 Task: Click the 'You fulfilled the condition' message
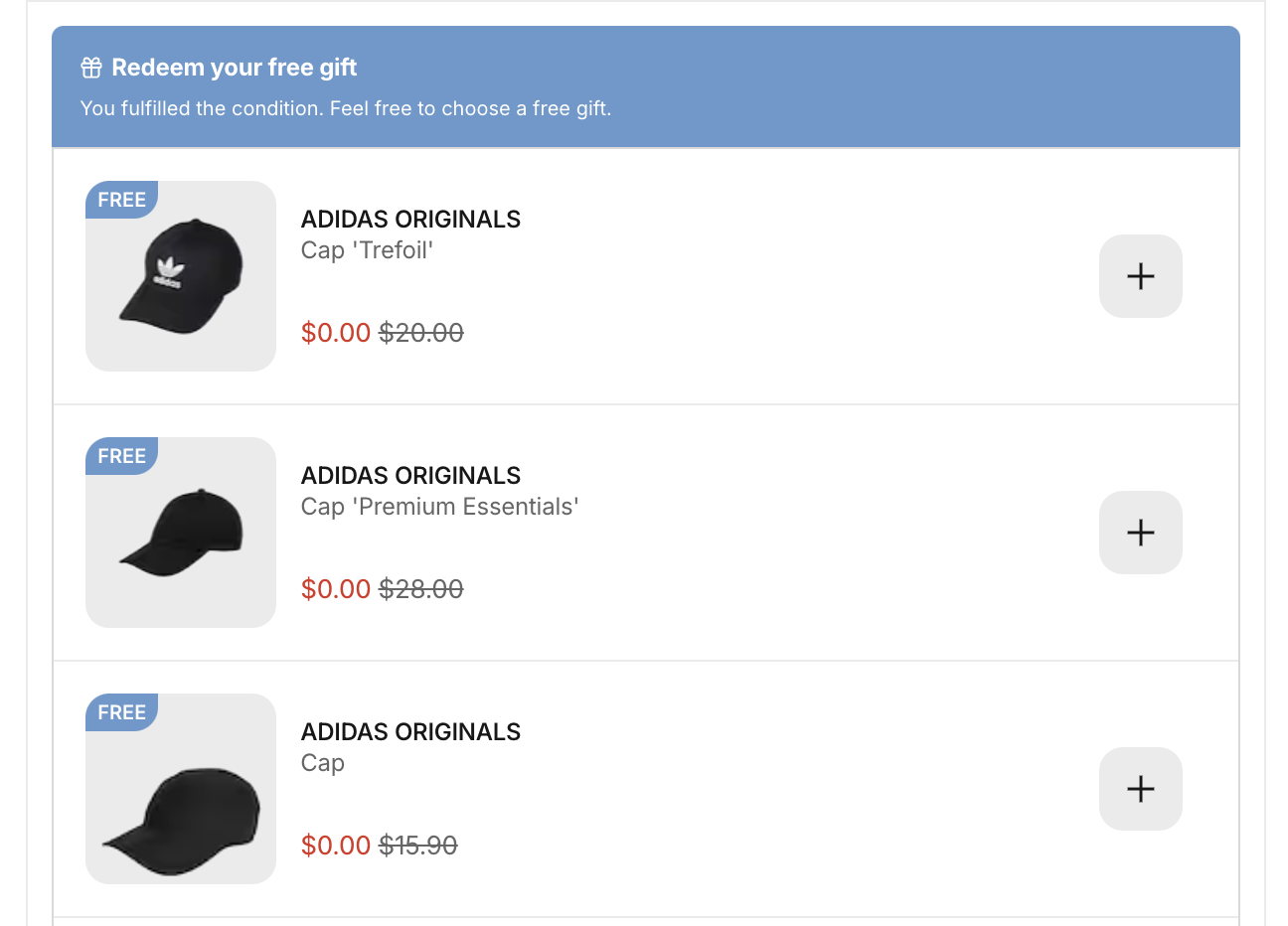click(345, 108)
